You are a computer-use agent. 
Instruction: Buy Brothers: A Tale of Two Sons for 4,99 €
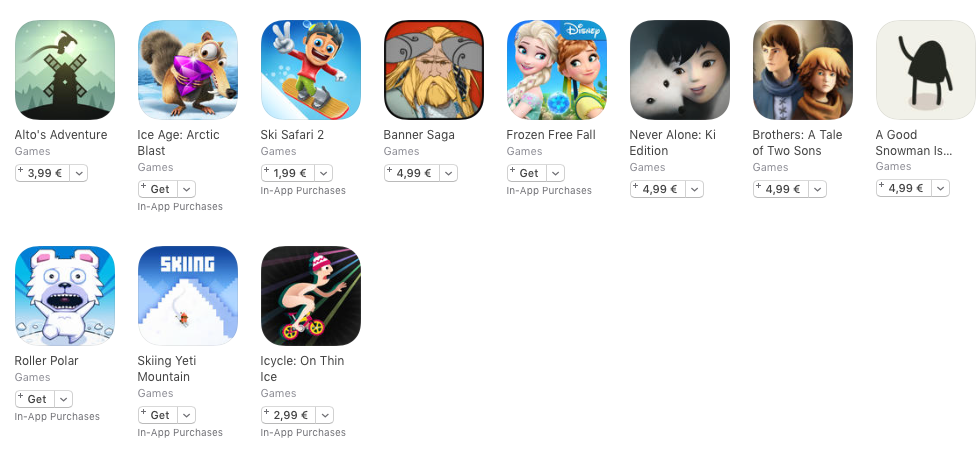(x=781, y=189)
